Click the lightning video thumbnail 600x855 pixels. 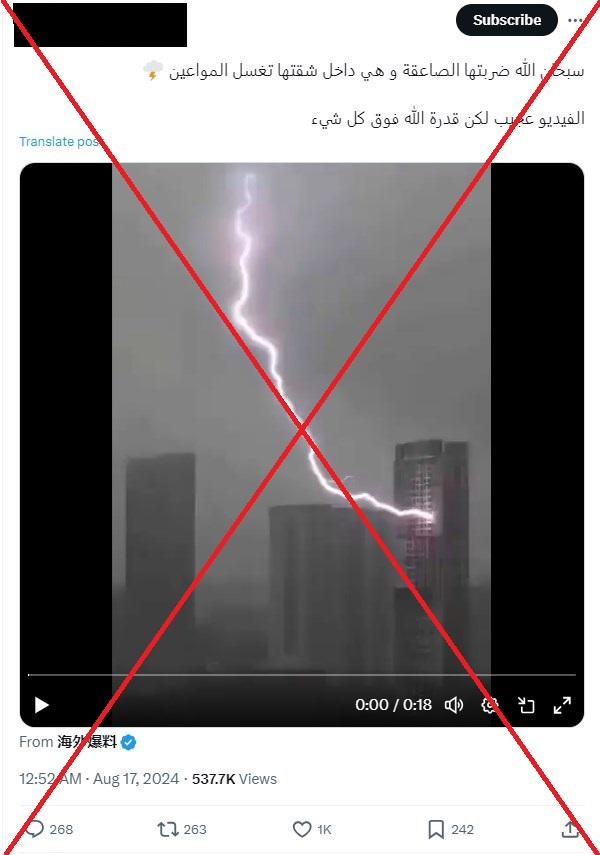pos(302,414)
